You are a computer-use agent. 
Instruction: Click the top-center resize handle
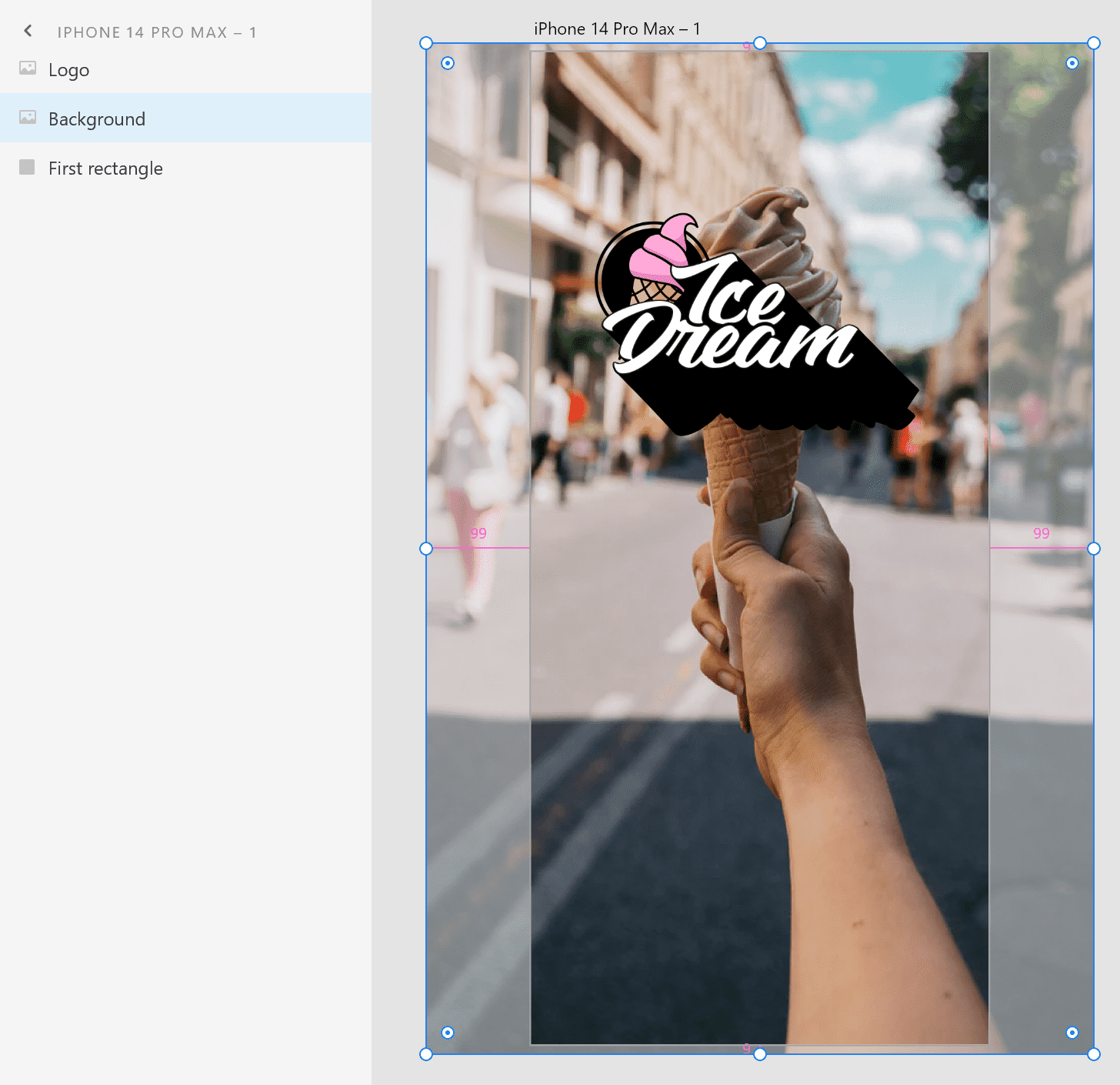coord(760,43)
